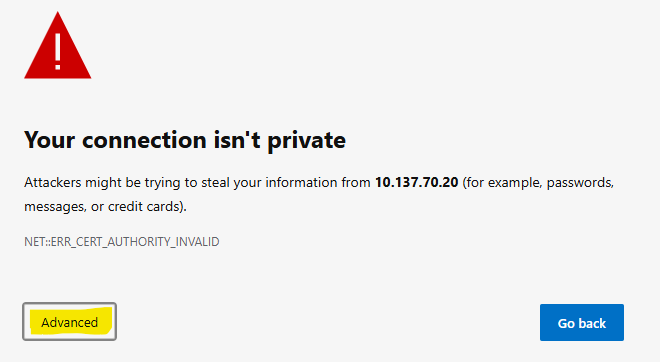This screenshot has height=362, width=660.
Task: Click the word "passwords," in the description
Action: (580, 183)
